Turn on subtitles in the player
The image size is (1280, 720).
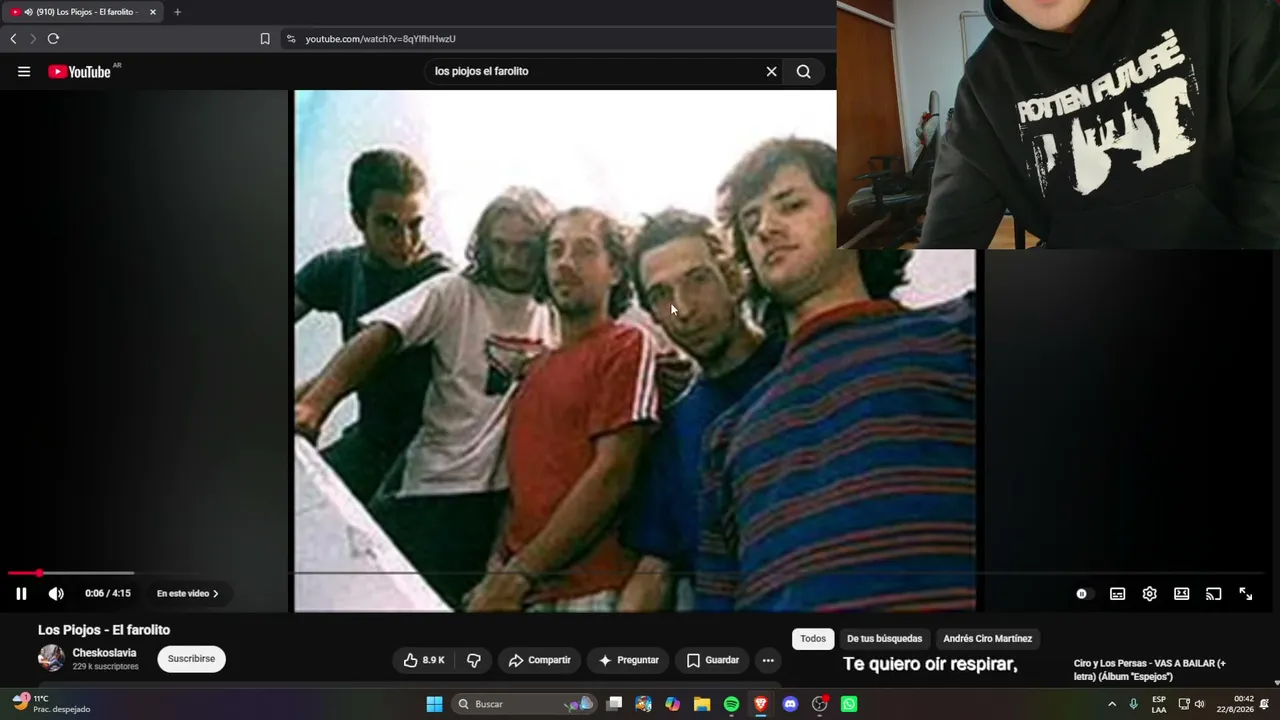coord(1117,594)
